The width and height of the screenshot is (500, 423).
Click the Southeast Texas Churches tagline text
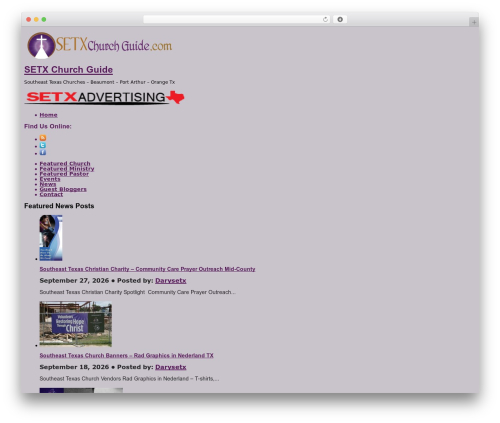(x=99, y=82)
